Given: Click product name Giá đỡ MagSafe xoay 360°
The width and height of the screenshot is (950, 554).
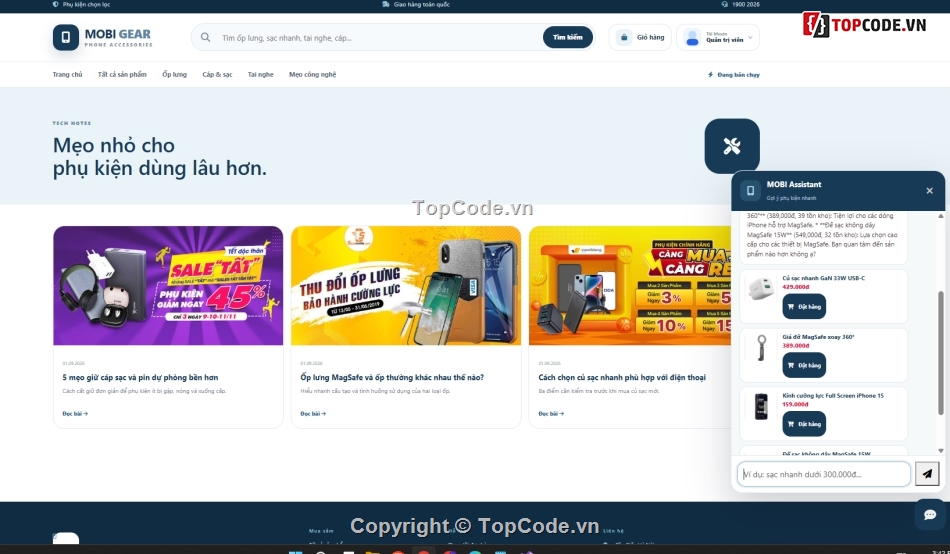Looking at the screenshot, I should [x=818, y=337].
